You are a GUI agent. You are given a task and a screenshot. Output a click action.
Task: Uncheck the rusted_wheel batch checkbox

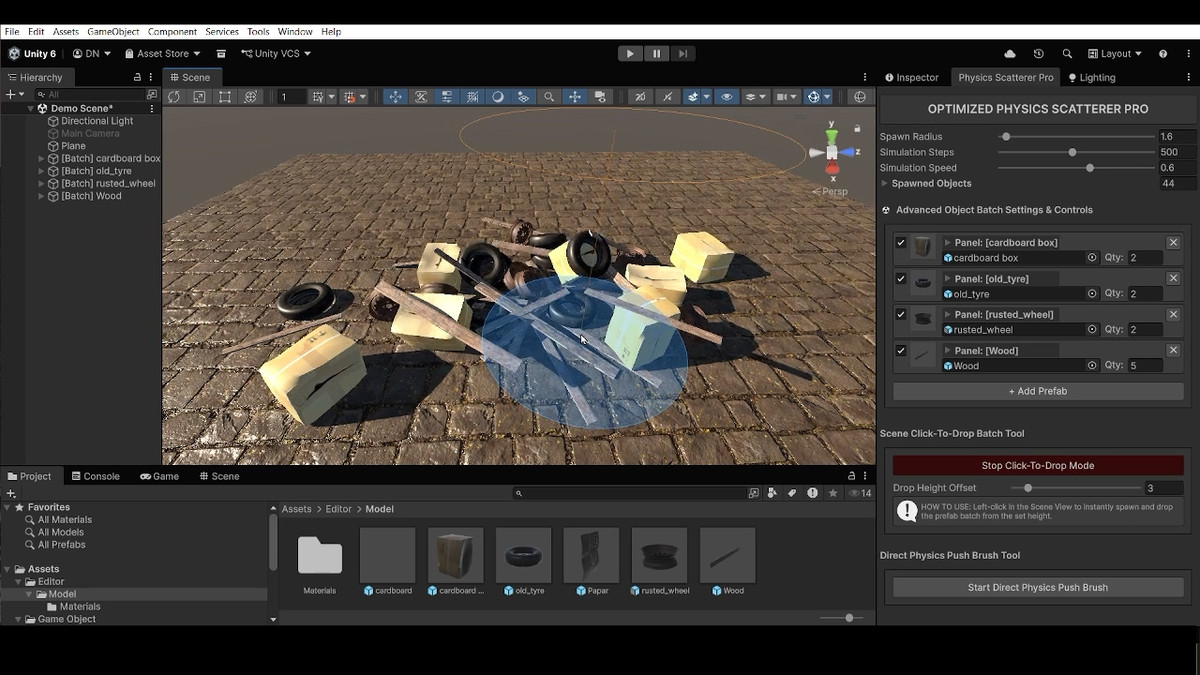point(901,315)
